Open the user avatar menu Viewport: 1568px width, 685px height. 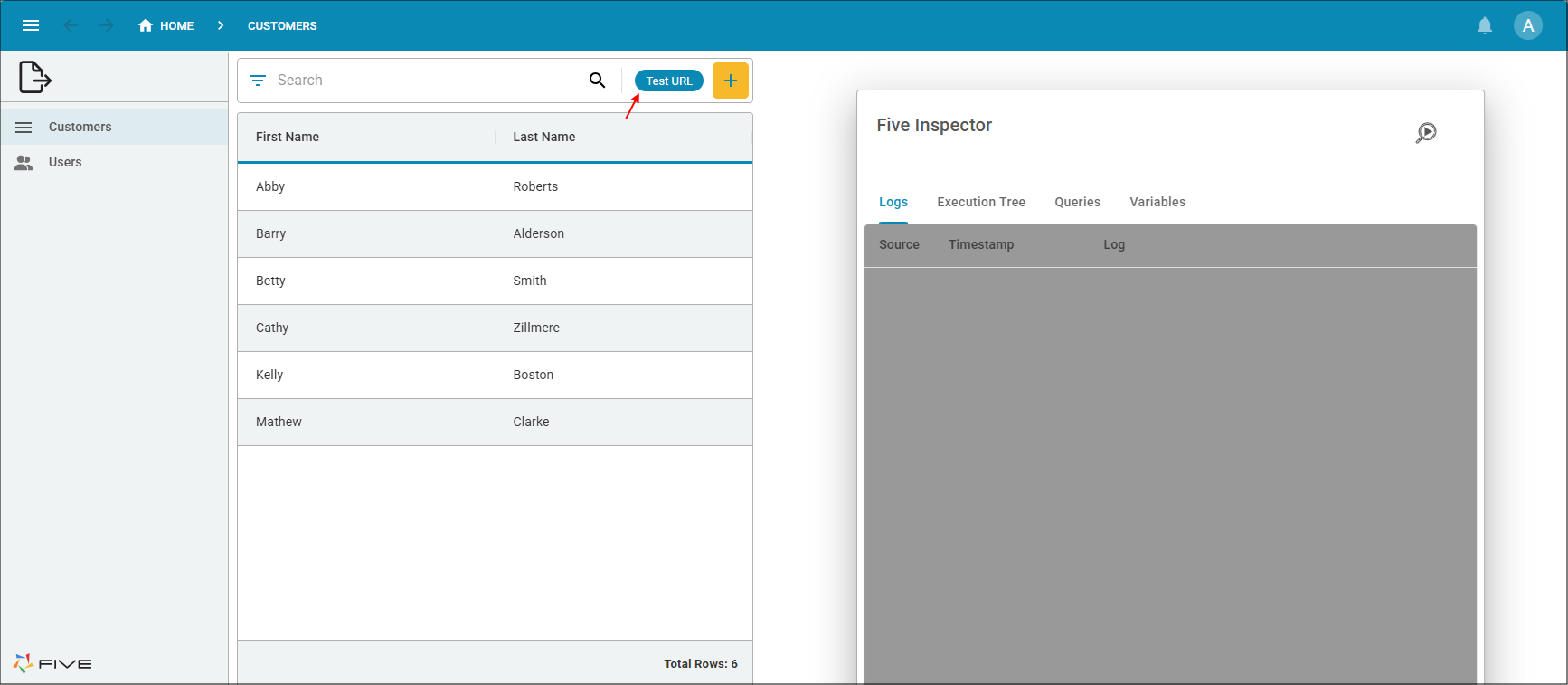click(x=1528, y=25)
